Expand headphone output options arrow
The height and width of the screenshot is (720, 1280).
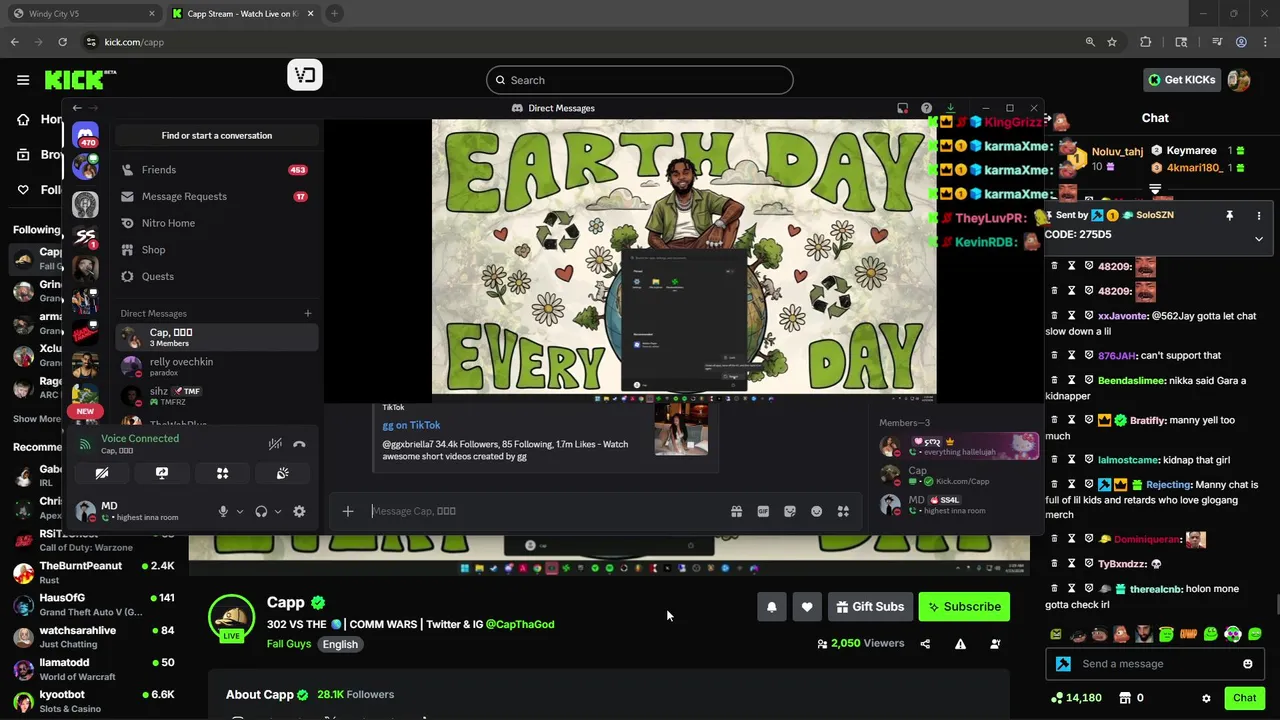point(277,511)
